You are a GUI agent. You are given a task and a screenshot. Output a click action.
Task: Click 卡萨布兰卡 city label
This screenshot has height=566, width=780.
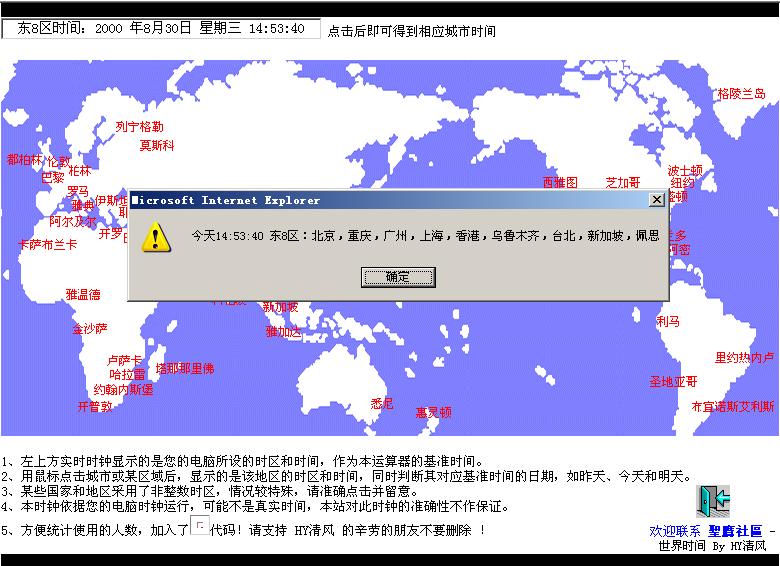click(48, 244)
